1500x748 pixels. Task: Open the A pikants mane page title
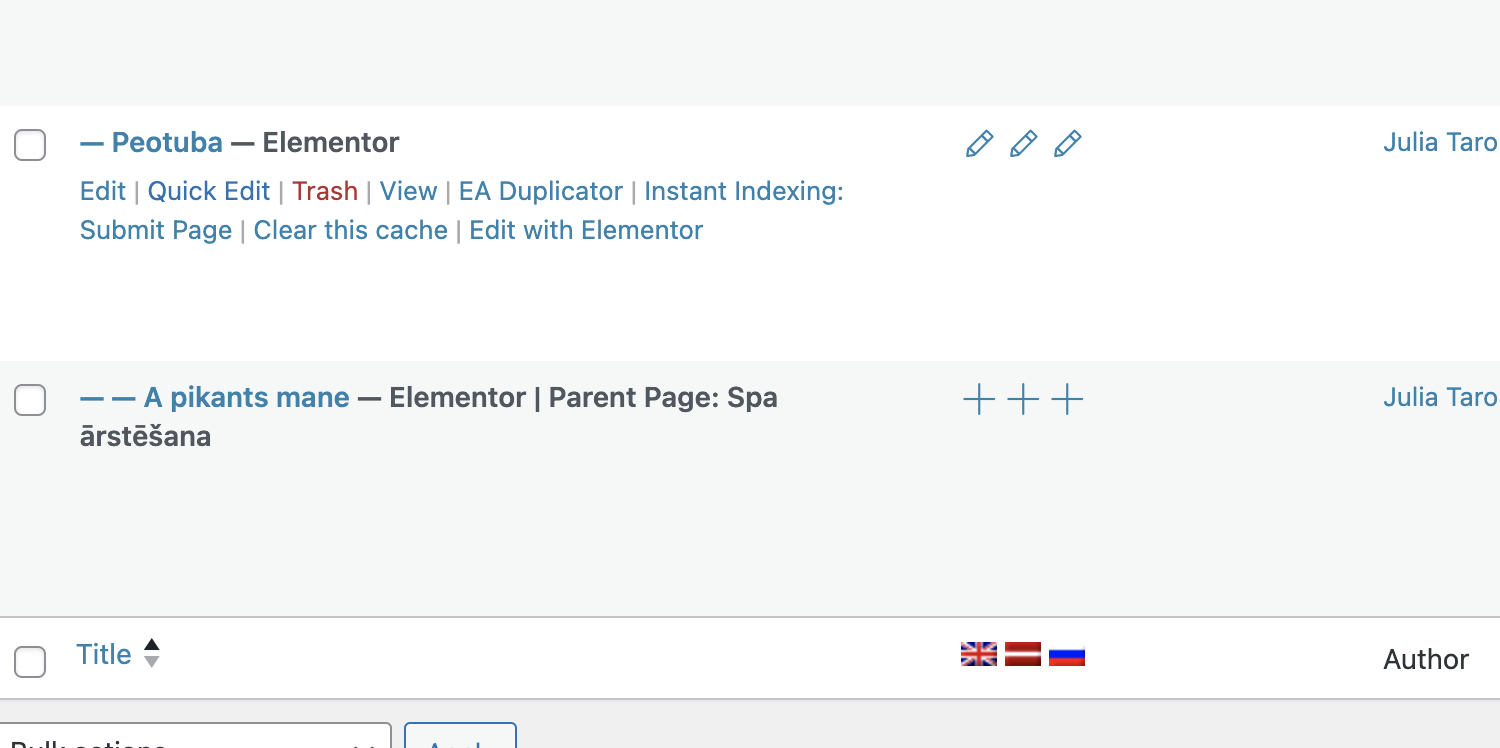[247, 398]
